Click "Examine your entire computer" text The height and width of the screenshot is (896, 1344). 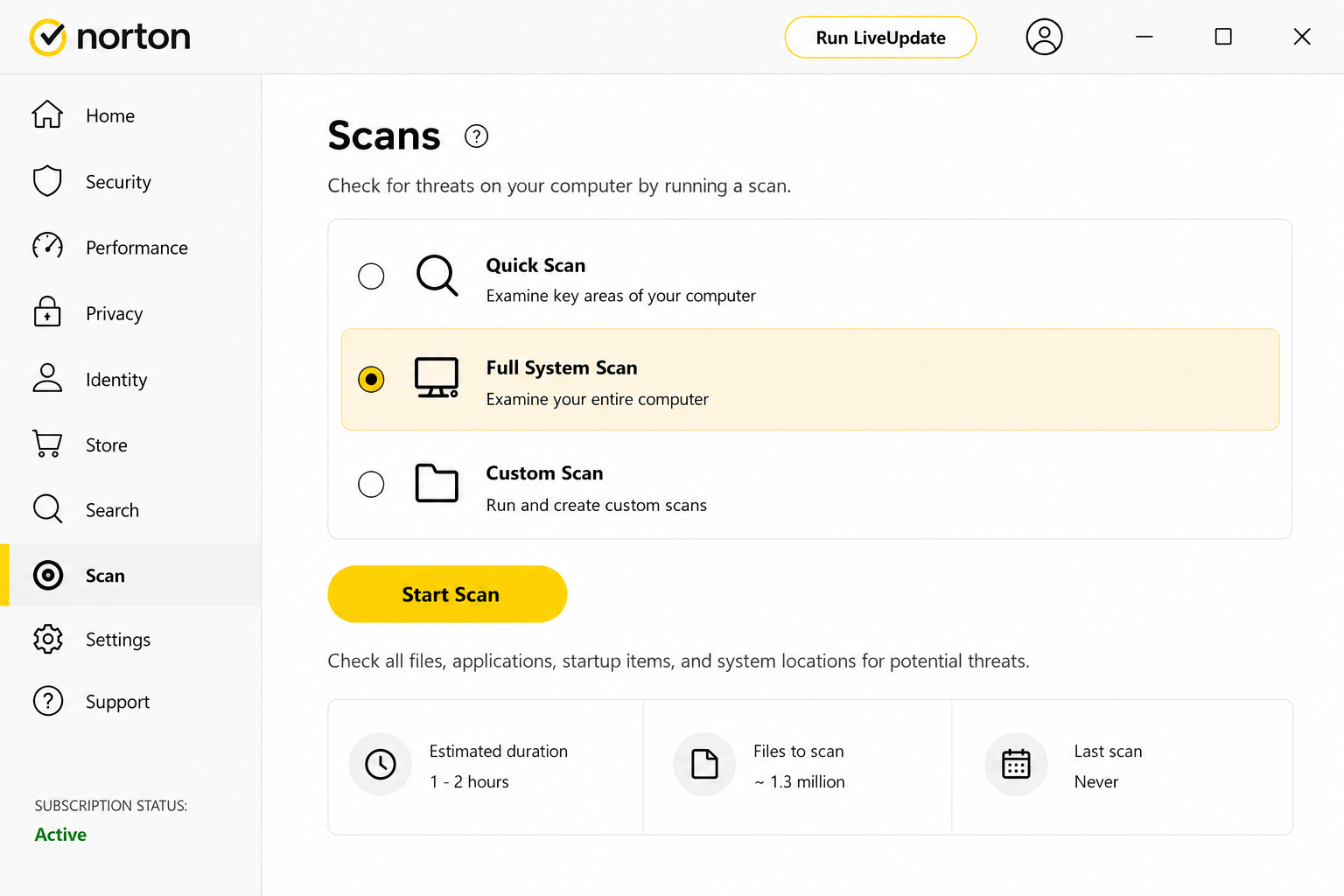(598, 399)
